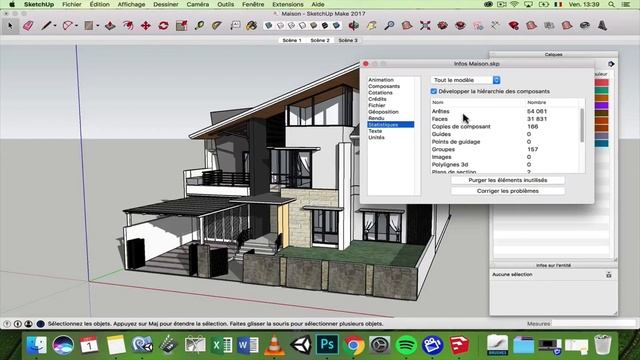Open the Fenêtre menu
This screenshot has width=640, height=360.
253,4
